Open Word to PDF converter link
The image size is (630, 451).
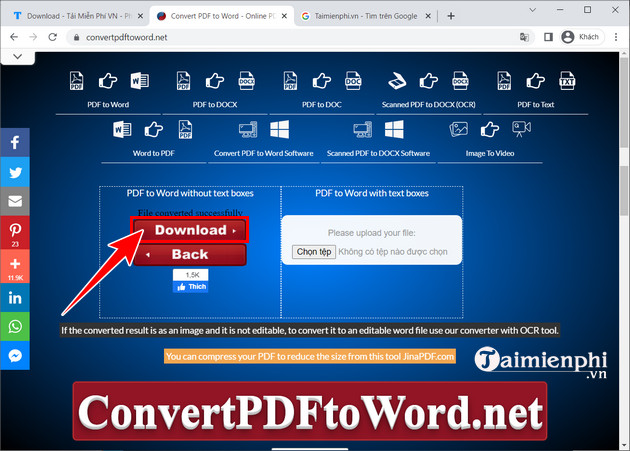click(x=153, y=153)
